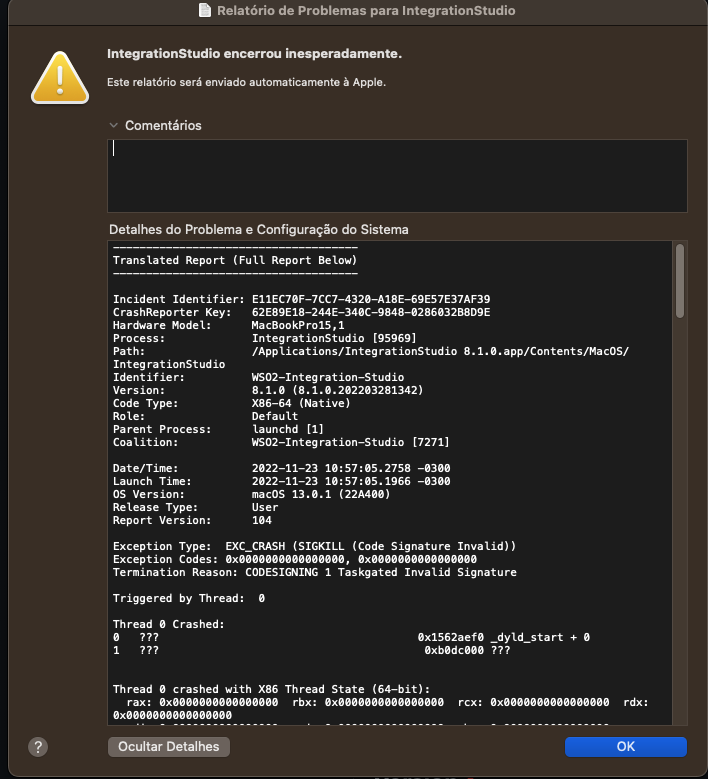Click the Incident Identifier line
This screenshot has width=708, height=779.
(x=301, y=299)
